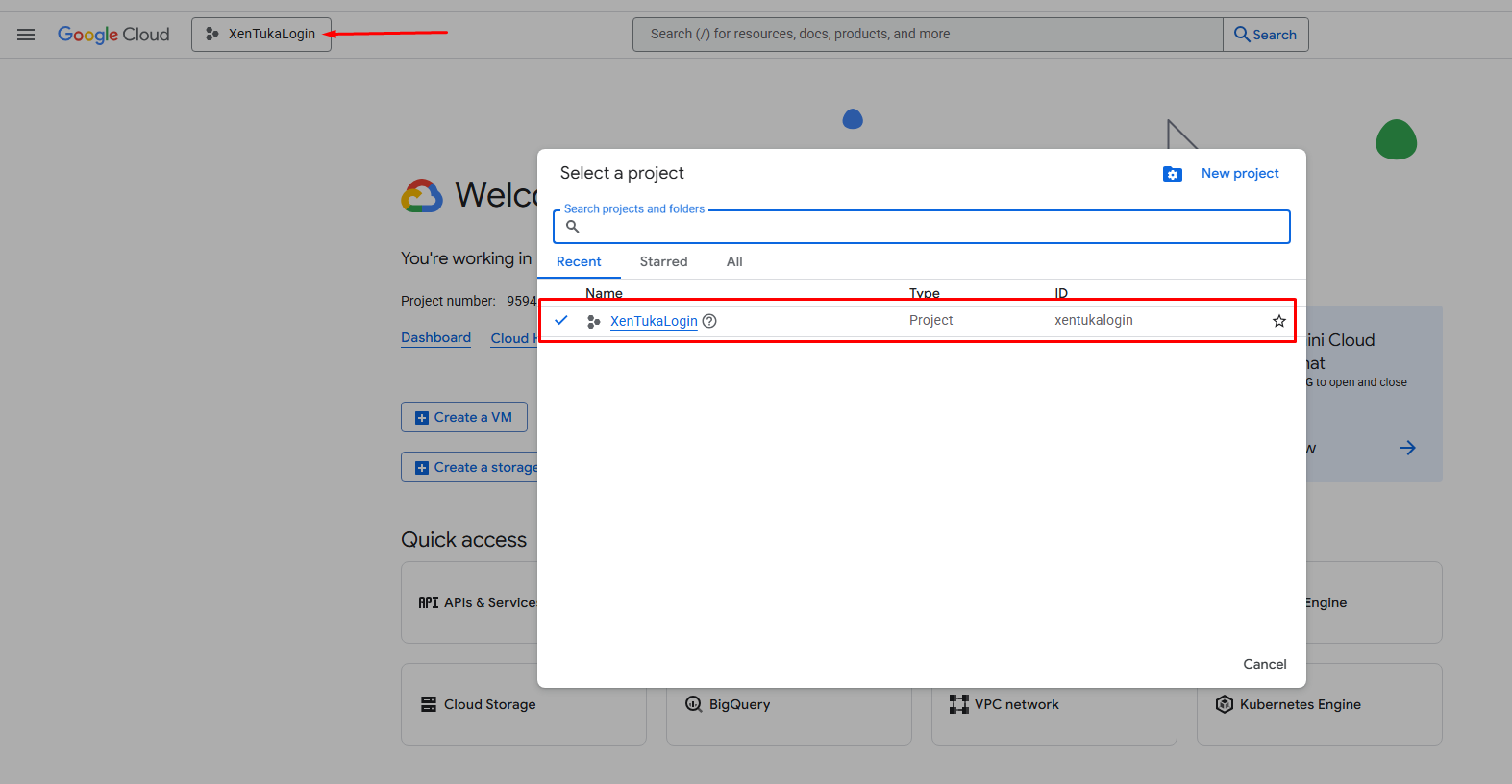Screen dimensions: 1512x784
Task: Click the Google Cloud logo
Action: 113,35
